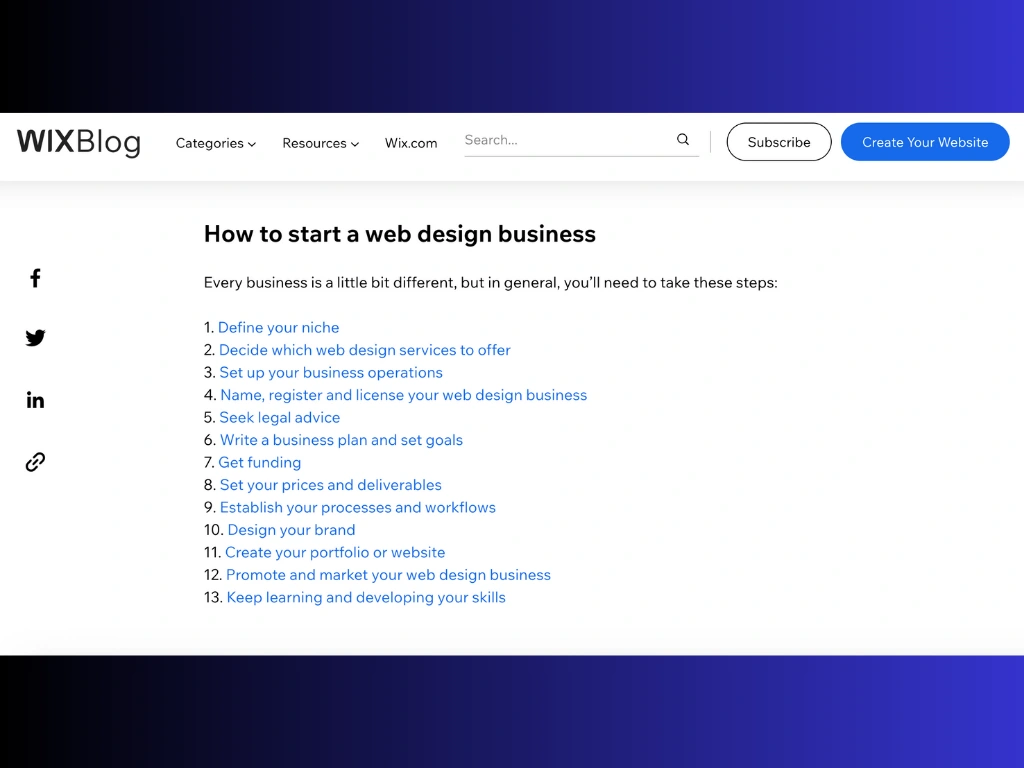The height and width of the screenshot is (768, 1024).
Task: Click the Create Your Website button
Action: click(x=925, y=142)
